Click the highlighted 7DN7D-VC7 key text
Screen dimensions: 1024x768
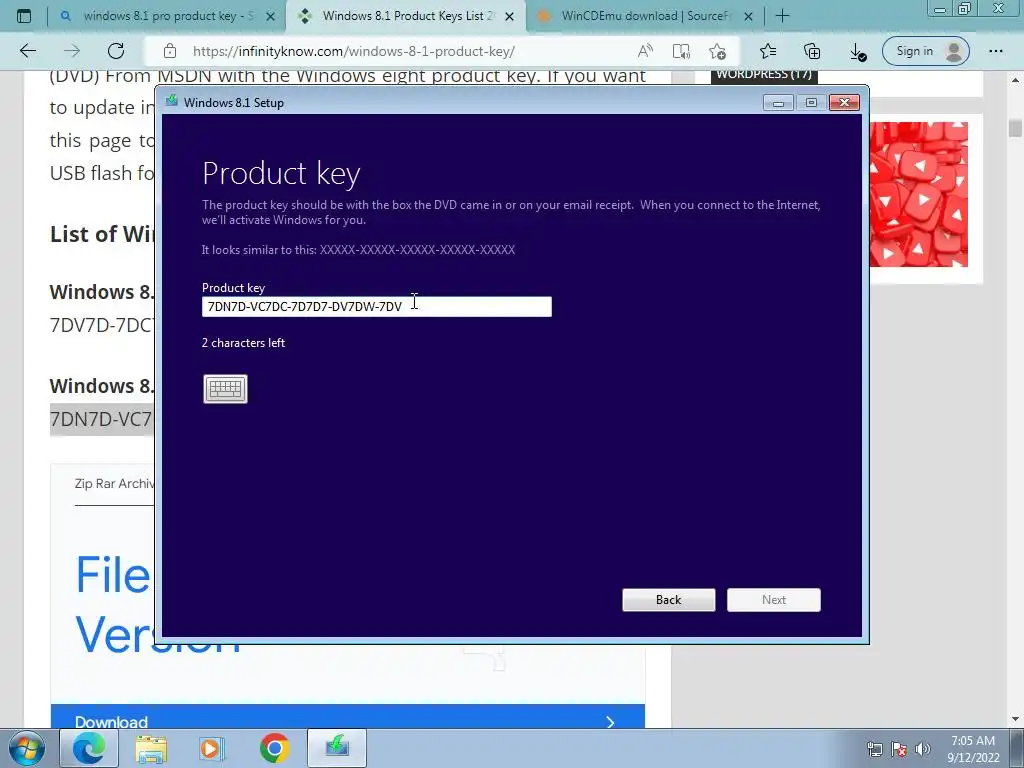101,419
